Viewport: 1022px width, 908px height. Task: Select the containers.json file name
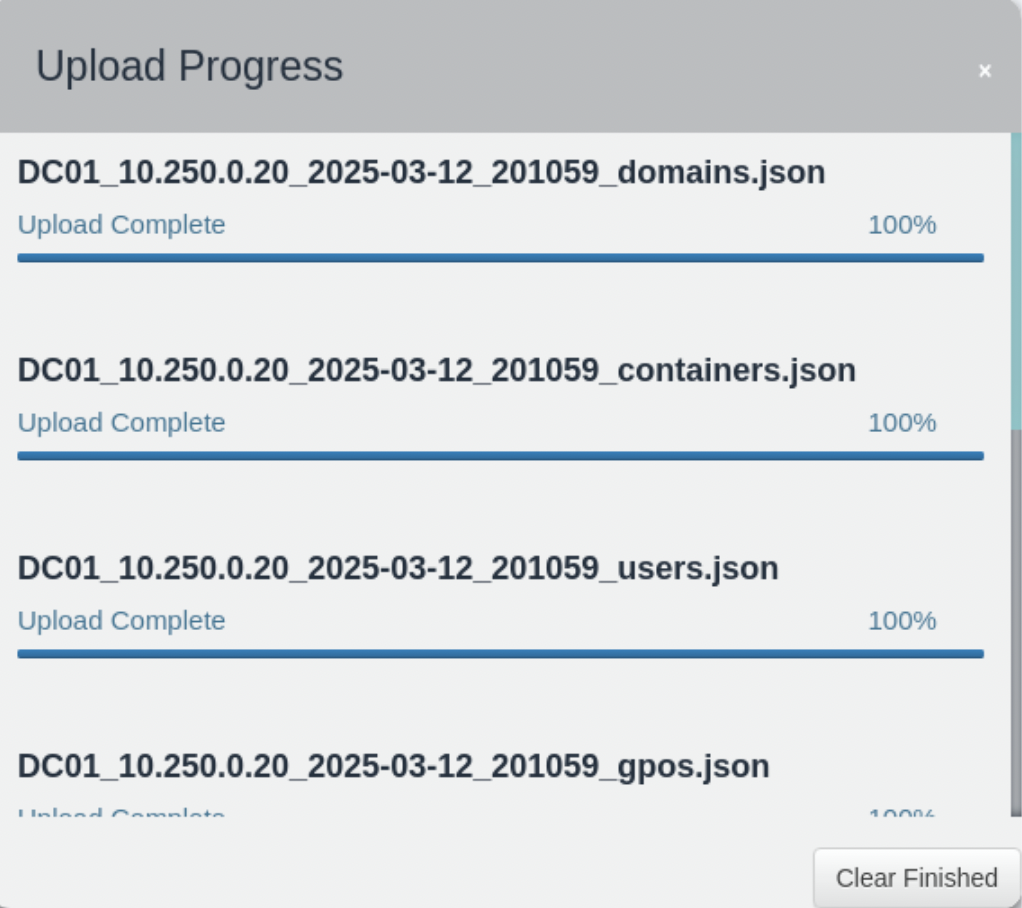click(x=436, y=371)
